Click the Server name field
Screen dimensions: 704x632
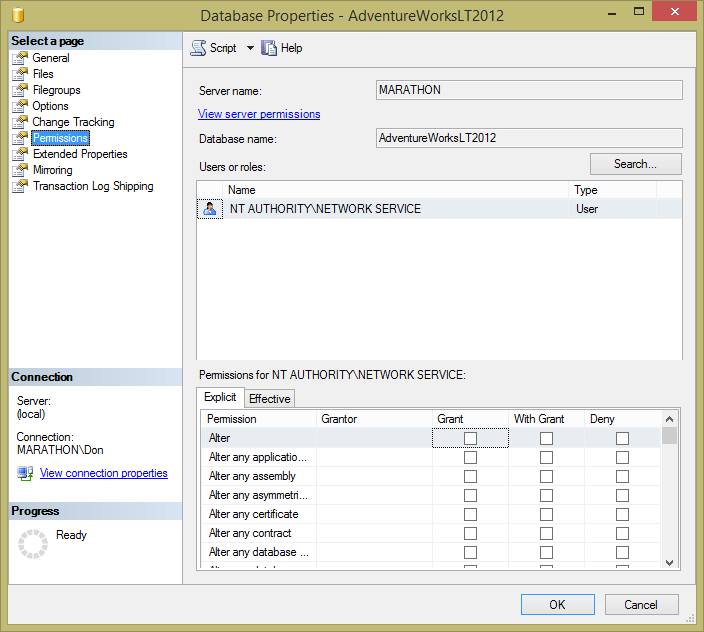[x=529, y=90]
